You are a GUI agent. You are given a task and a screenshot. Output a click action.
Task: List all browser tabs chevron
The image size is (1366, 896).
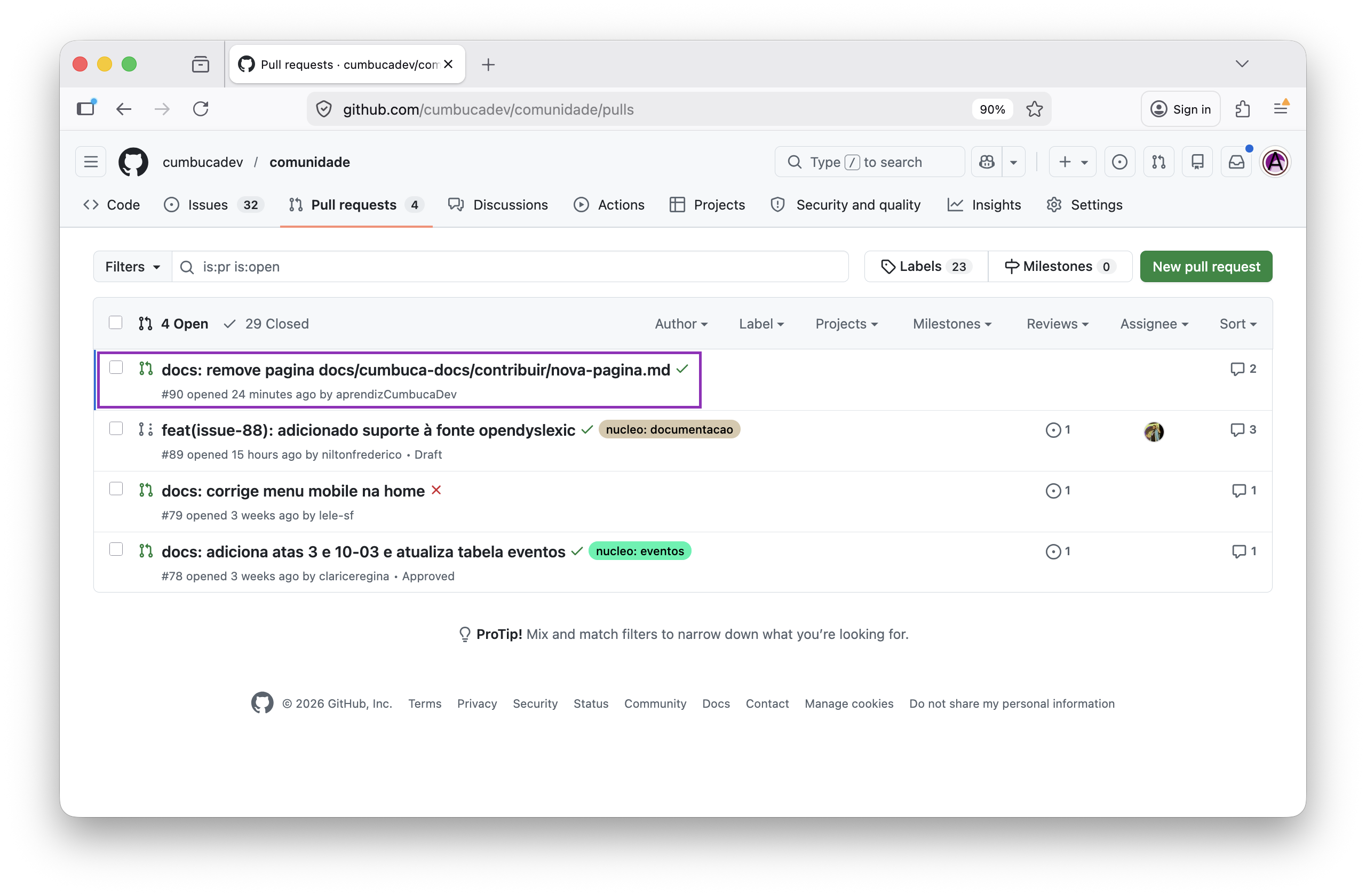[1242, 63]
